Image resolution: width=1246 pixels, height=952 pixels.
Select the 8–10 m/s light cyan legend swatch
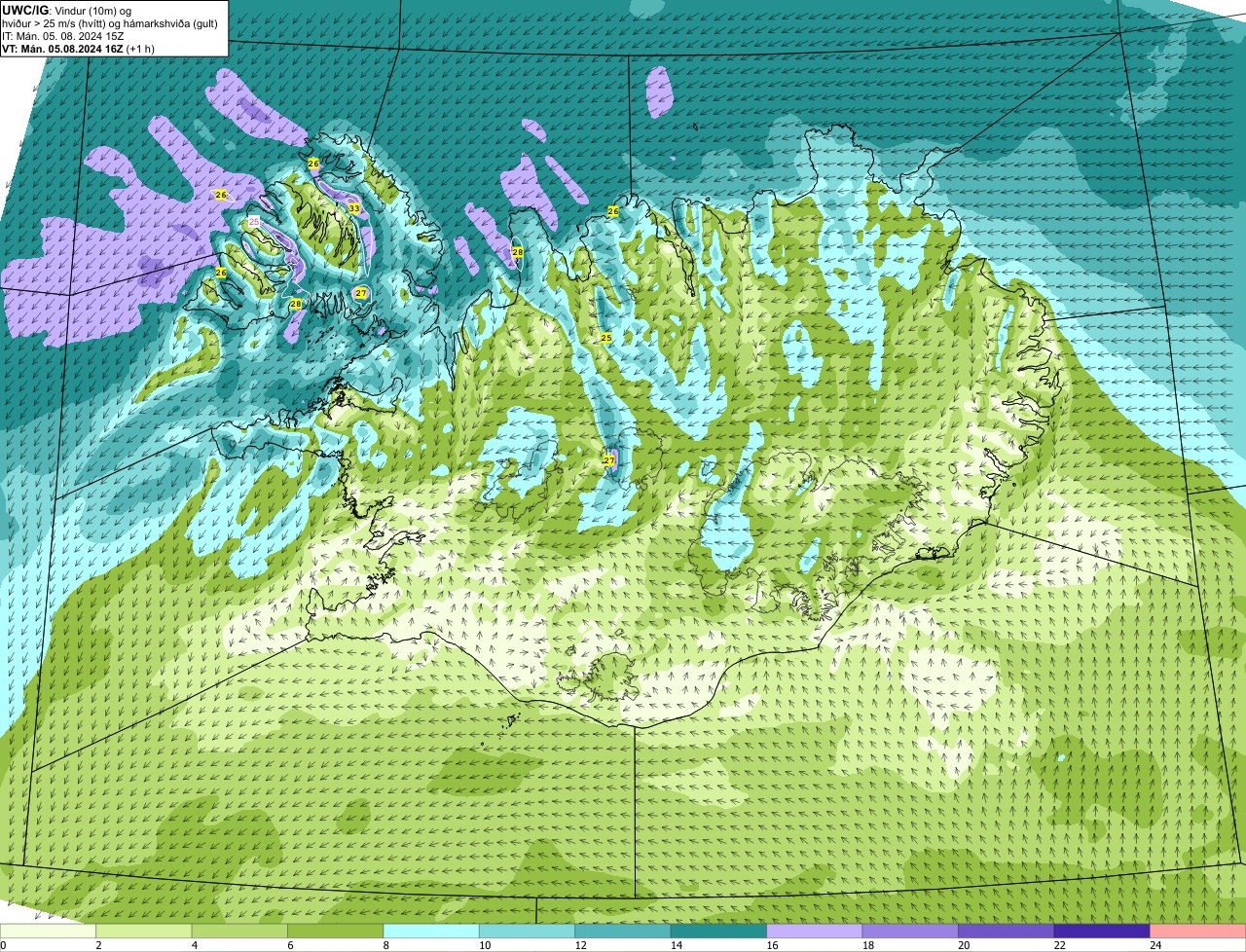pos(433,931)
